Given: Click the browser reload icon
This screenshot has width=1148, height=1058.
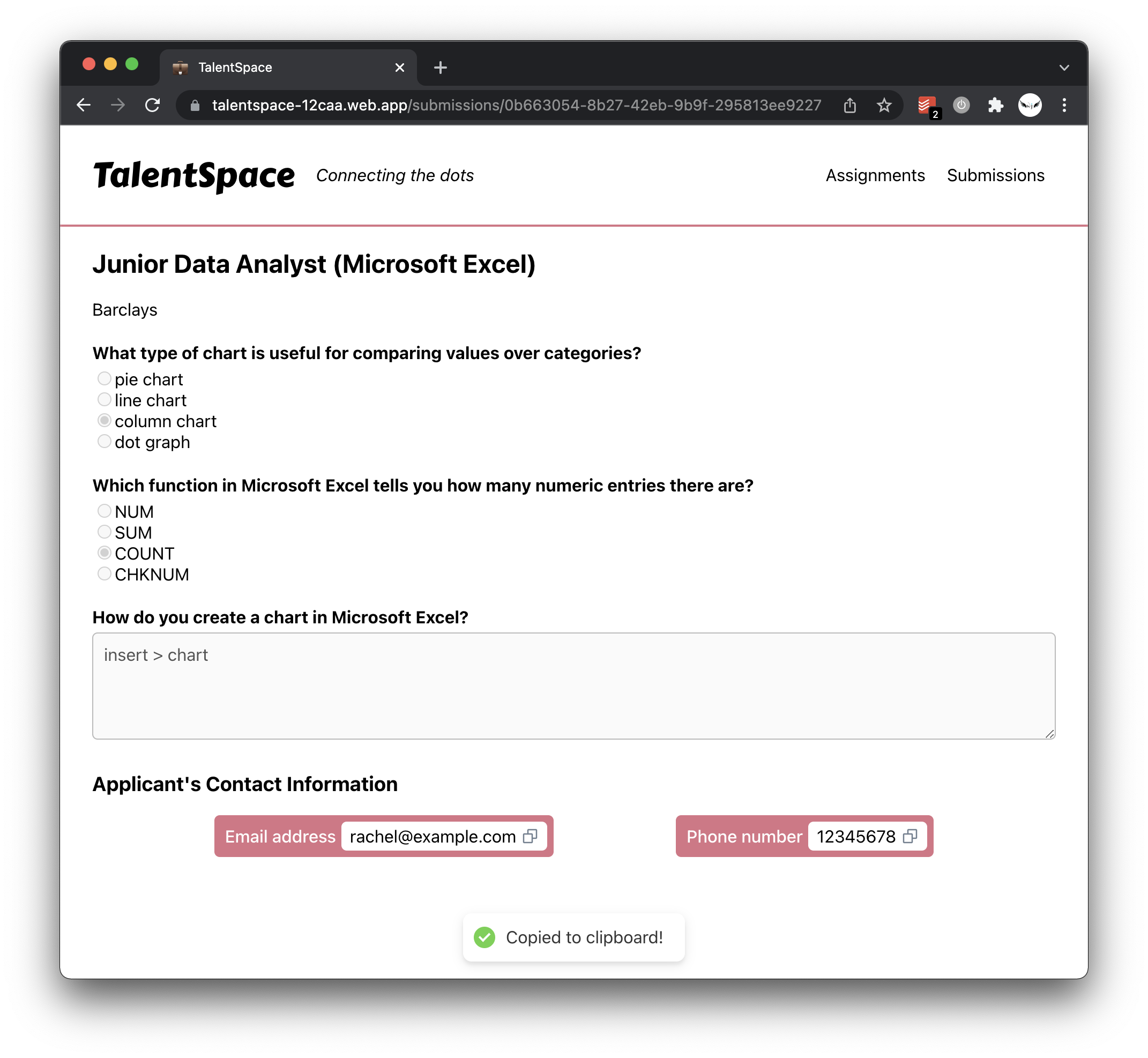Looking at the screenshot, I should (152, 106).
